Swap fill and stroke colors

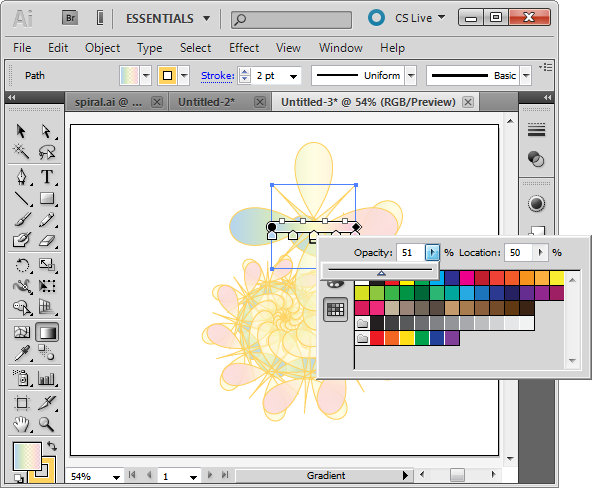[52, 446]
